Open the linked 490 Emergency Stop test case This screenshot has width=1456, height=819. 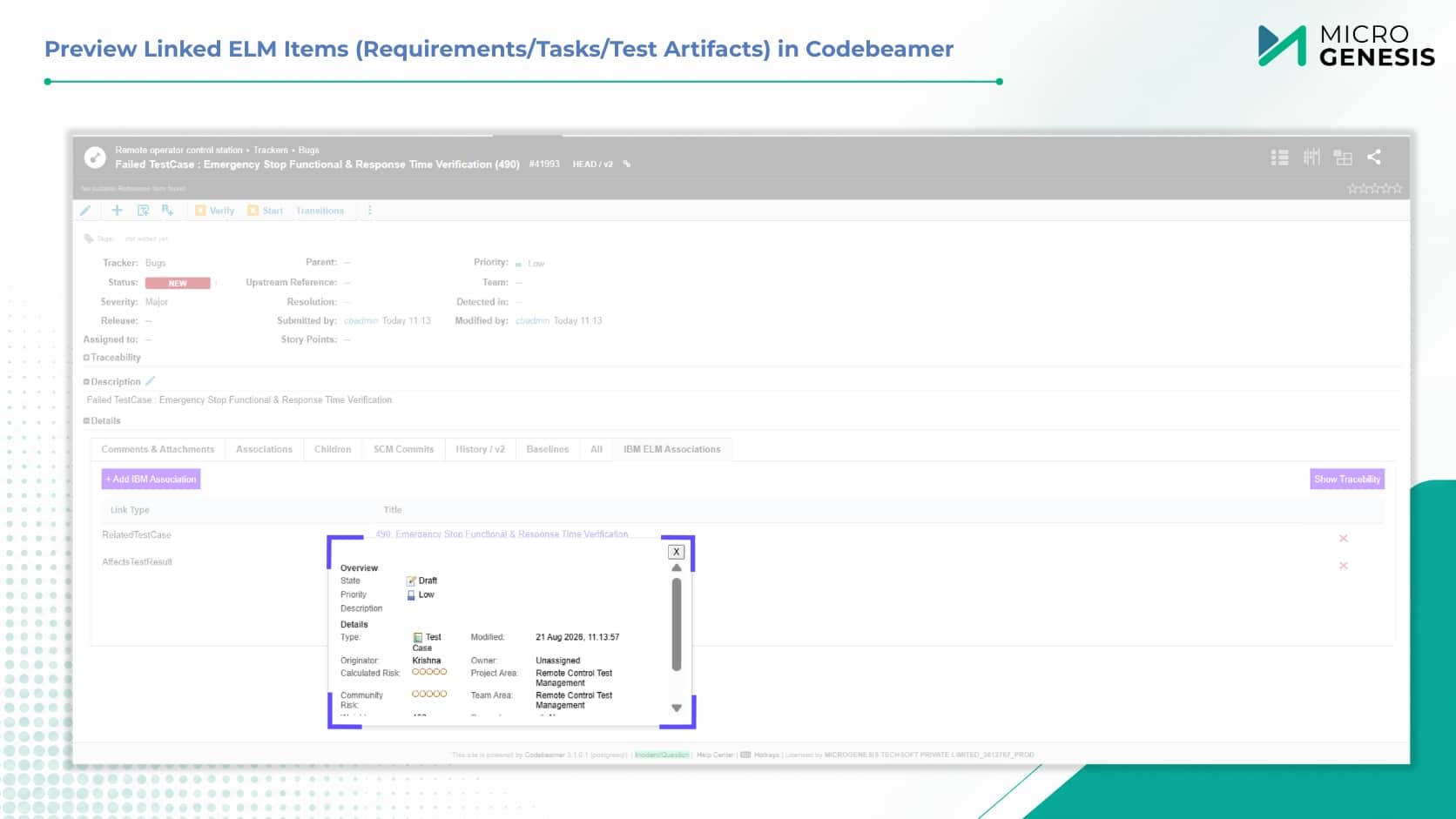point(502,534)
